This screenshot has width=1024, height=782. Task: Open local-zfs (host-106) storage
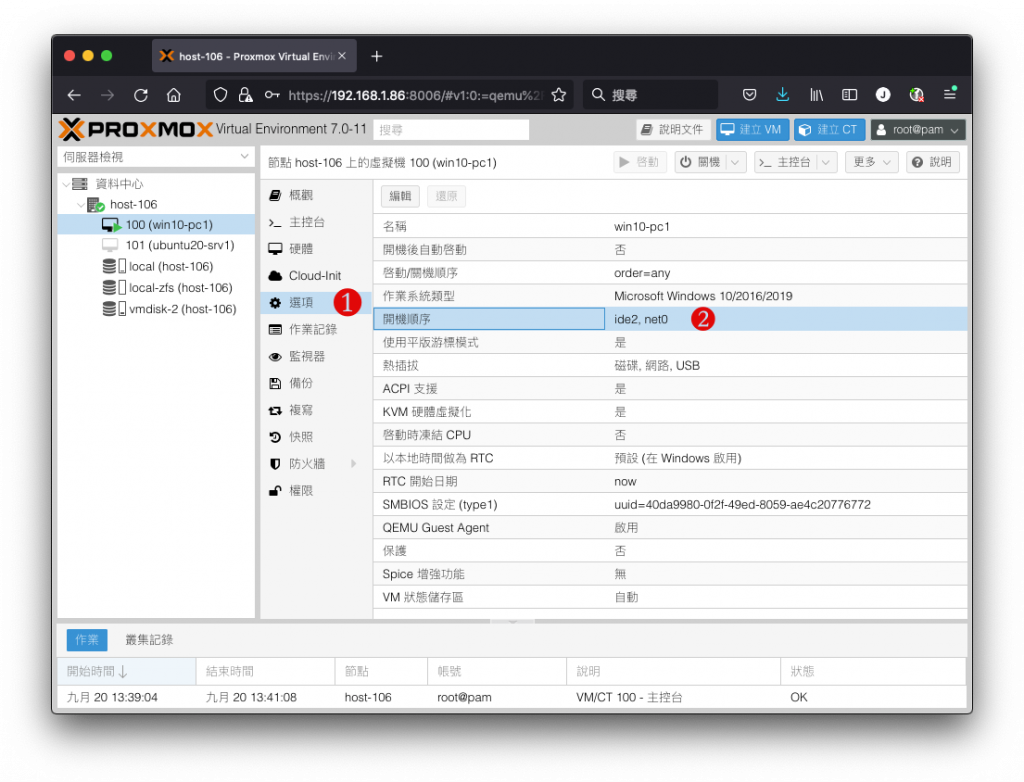tap(156, 287)
